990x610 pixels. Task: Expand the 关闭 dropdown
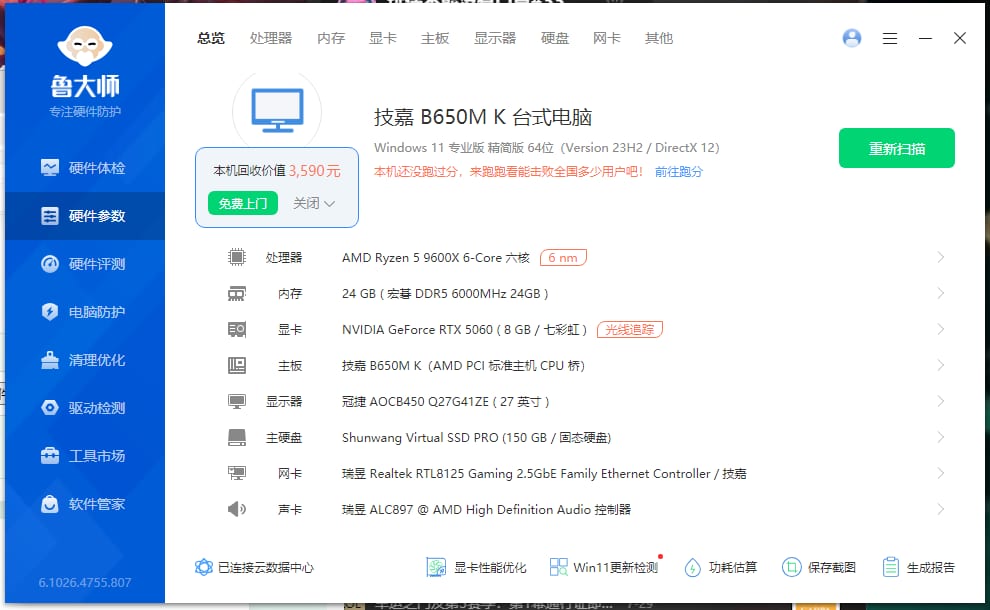tap(314, 203)
